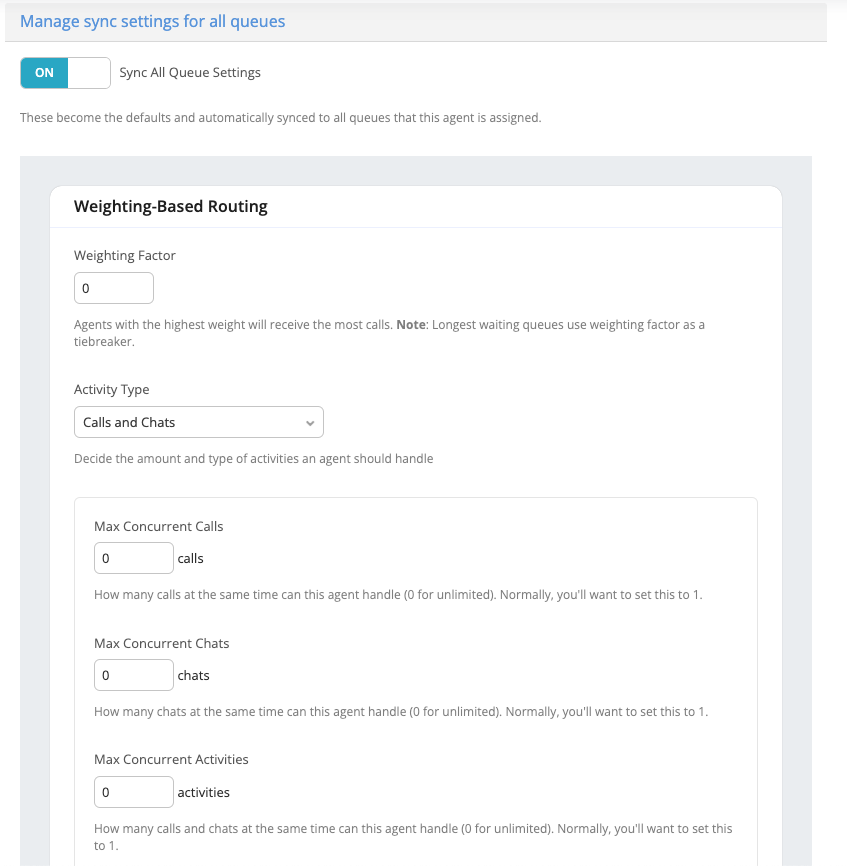Click the Max Concurrent Activities label

[171, 759]
